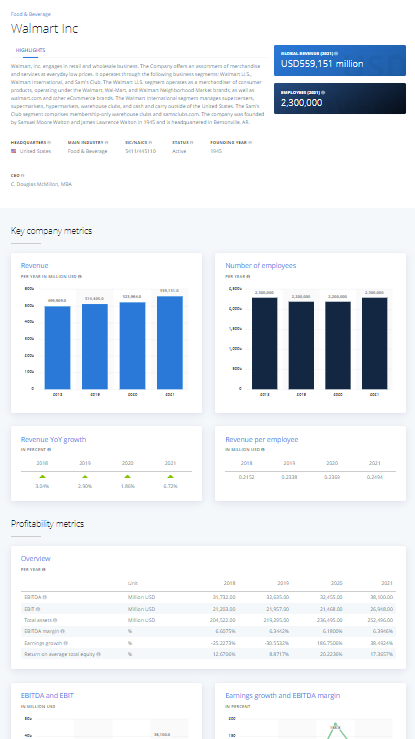
Task: Click the 2019 employees bar
Action: 302,345
